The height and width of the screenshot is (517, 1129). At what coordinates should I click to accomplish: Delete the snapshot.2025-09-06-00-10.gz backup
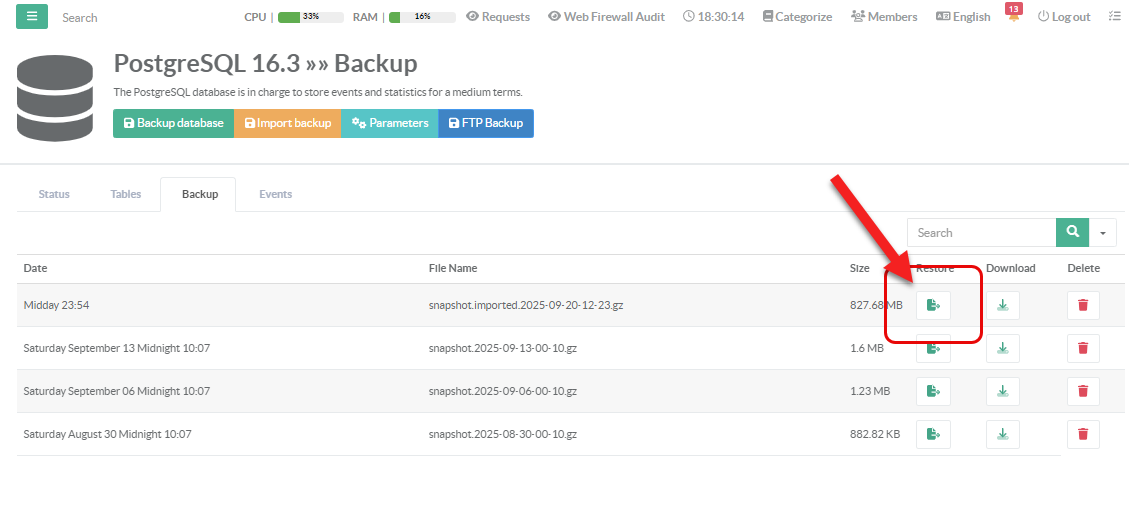pos(1082,391)
